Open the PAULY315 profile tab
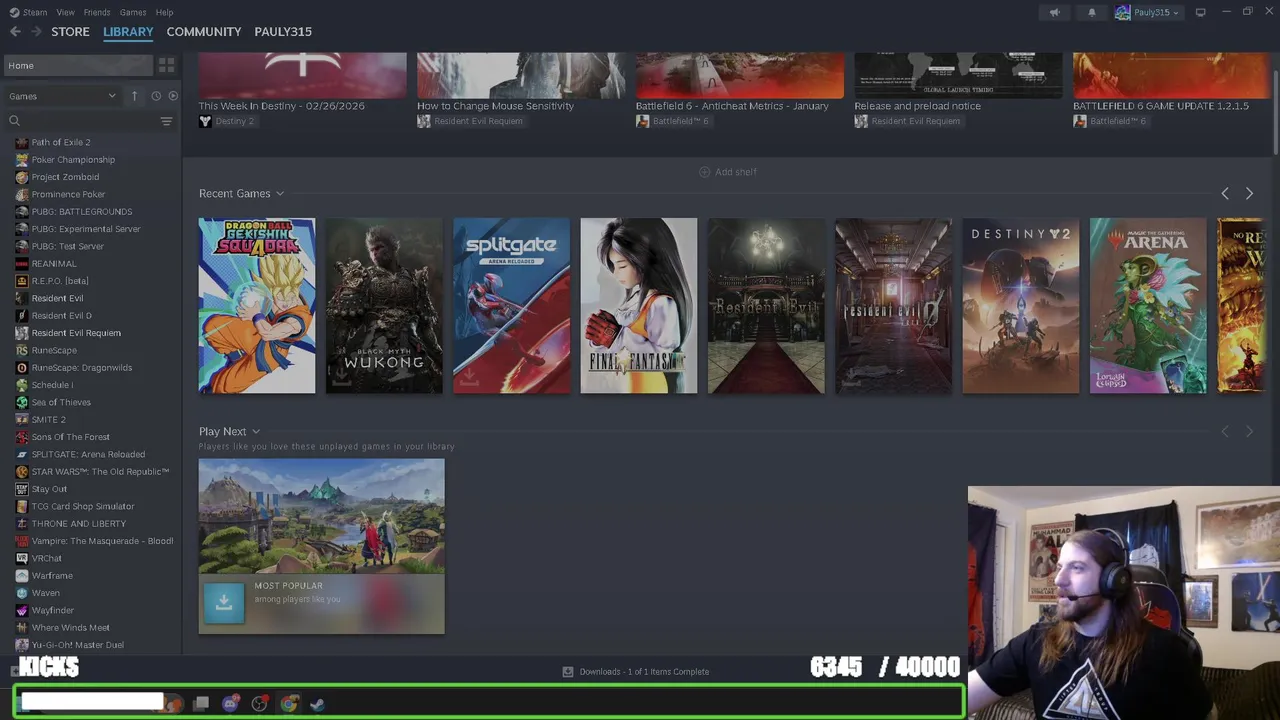Viewport: 1280px width, 720px height. [283, 32]
